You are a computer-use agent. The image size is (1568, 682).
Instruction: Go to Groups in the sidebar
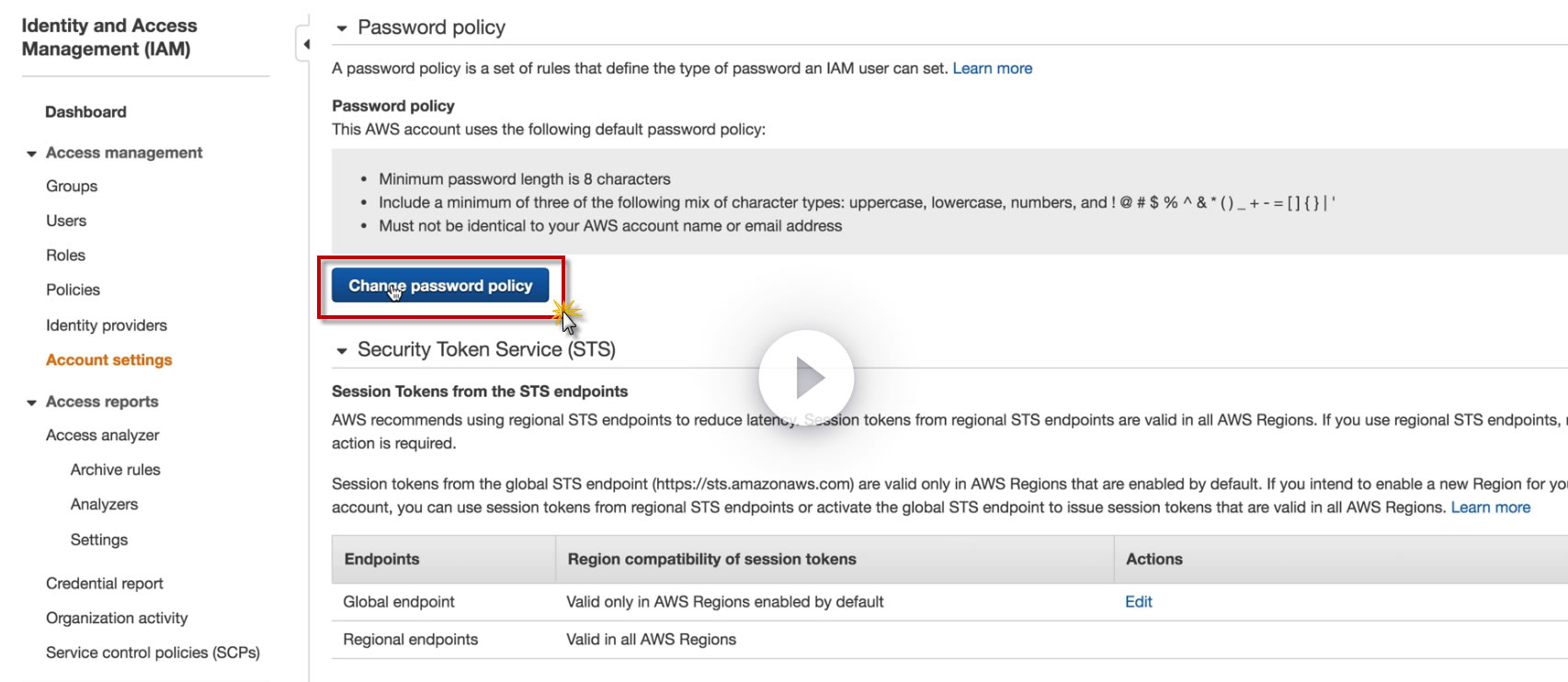point(72,187)
